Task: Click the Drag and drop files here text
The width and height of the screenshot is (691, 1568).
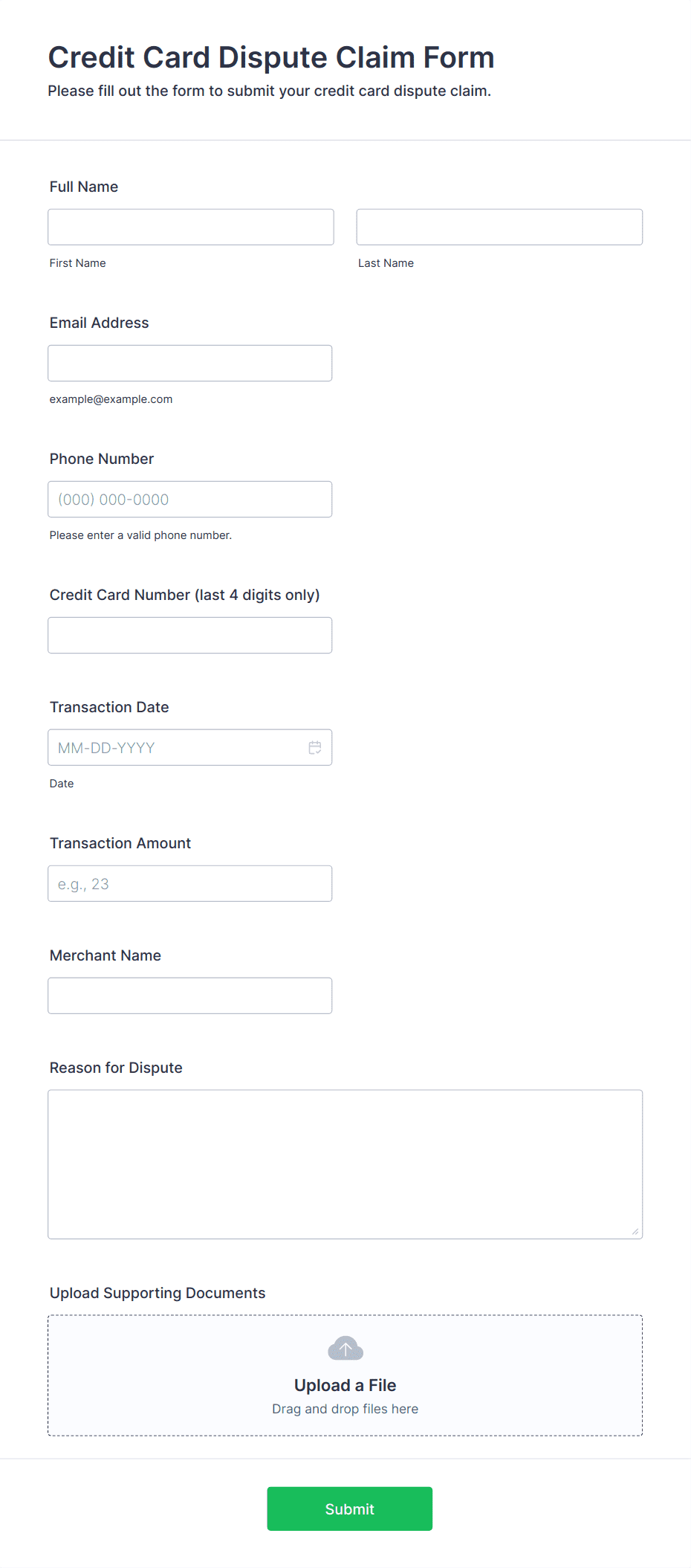Action: pyautogui.click(x=345, y=1409)
